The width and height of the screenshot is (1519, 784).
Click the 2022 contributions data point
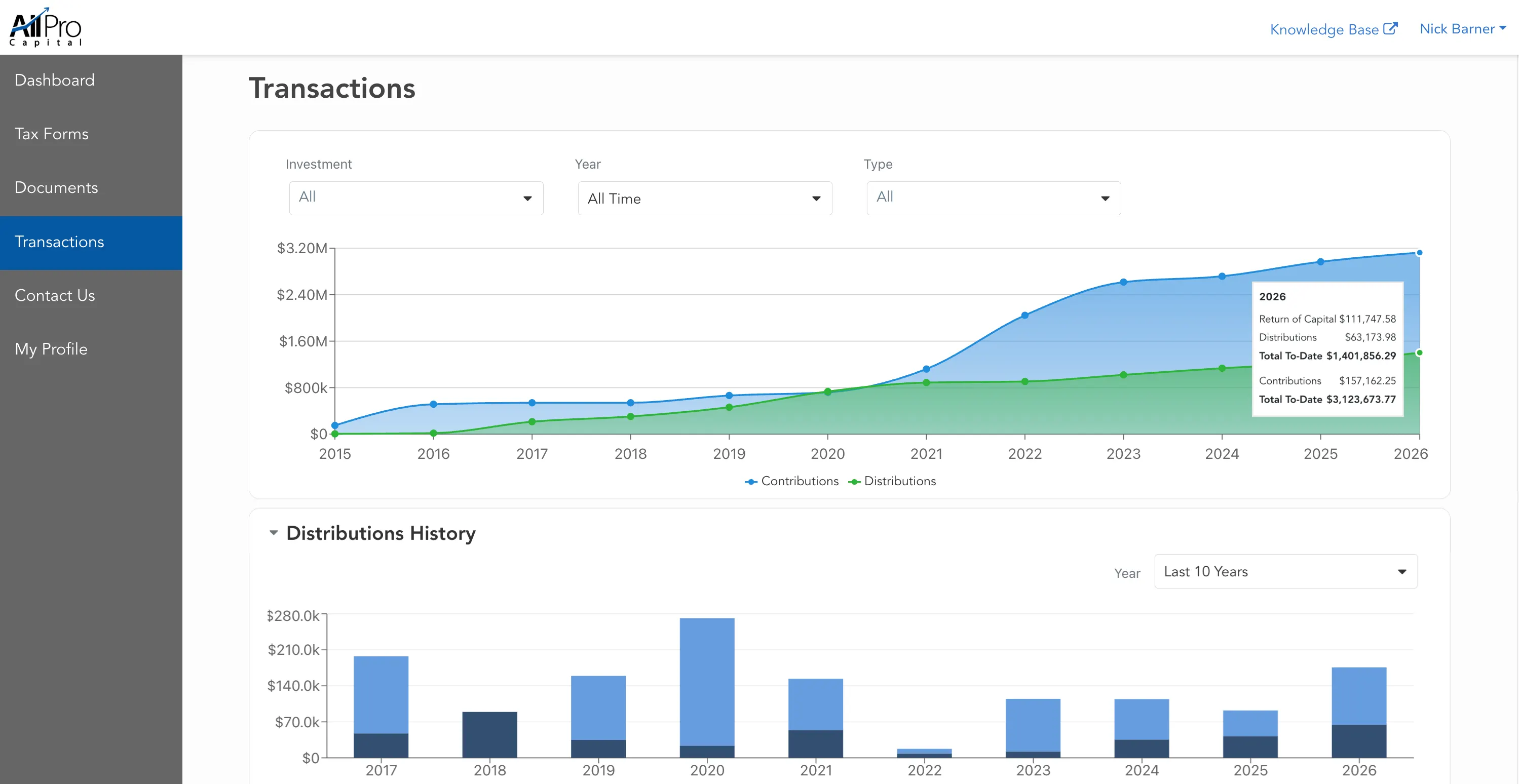[x=1025, y=316]
